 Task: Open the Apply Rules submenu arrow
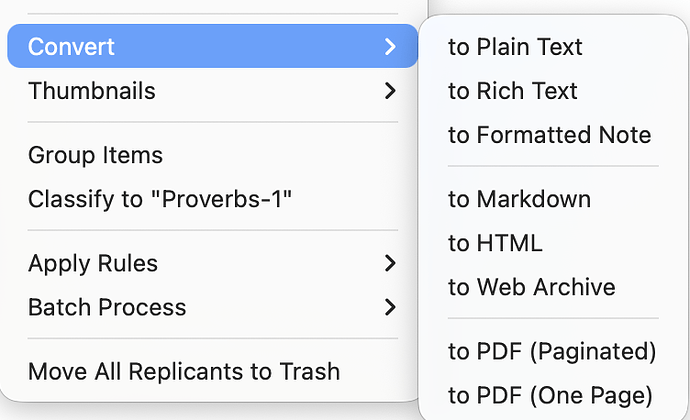(390, 264)
